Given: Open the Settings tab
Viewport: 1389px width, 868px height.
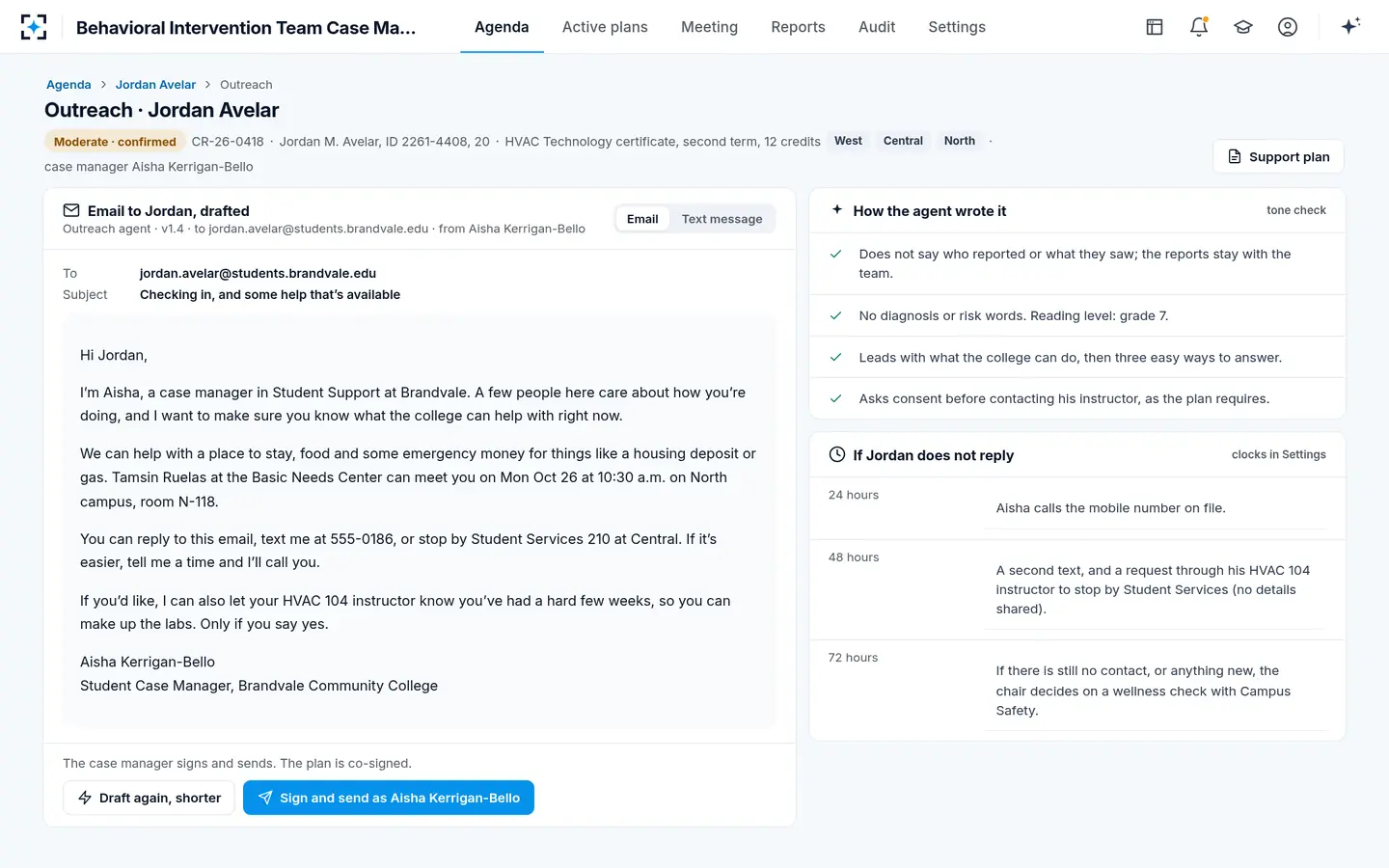Looking at the screenshot, I should click(x=957, y=27).
